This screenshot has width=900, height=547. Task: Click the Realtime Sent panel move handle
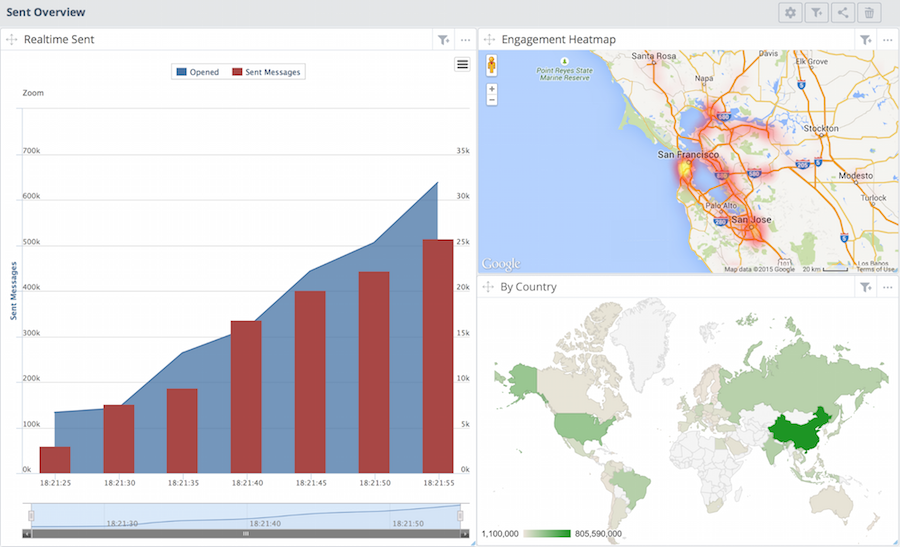tap(11, 40)
